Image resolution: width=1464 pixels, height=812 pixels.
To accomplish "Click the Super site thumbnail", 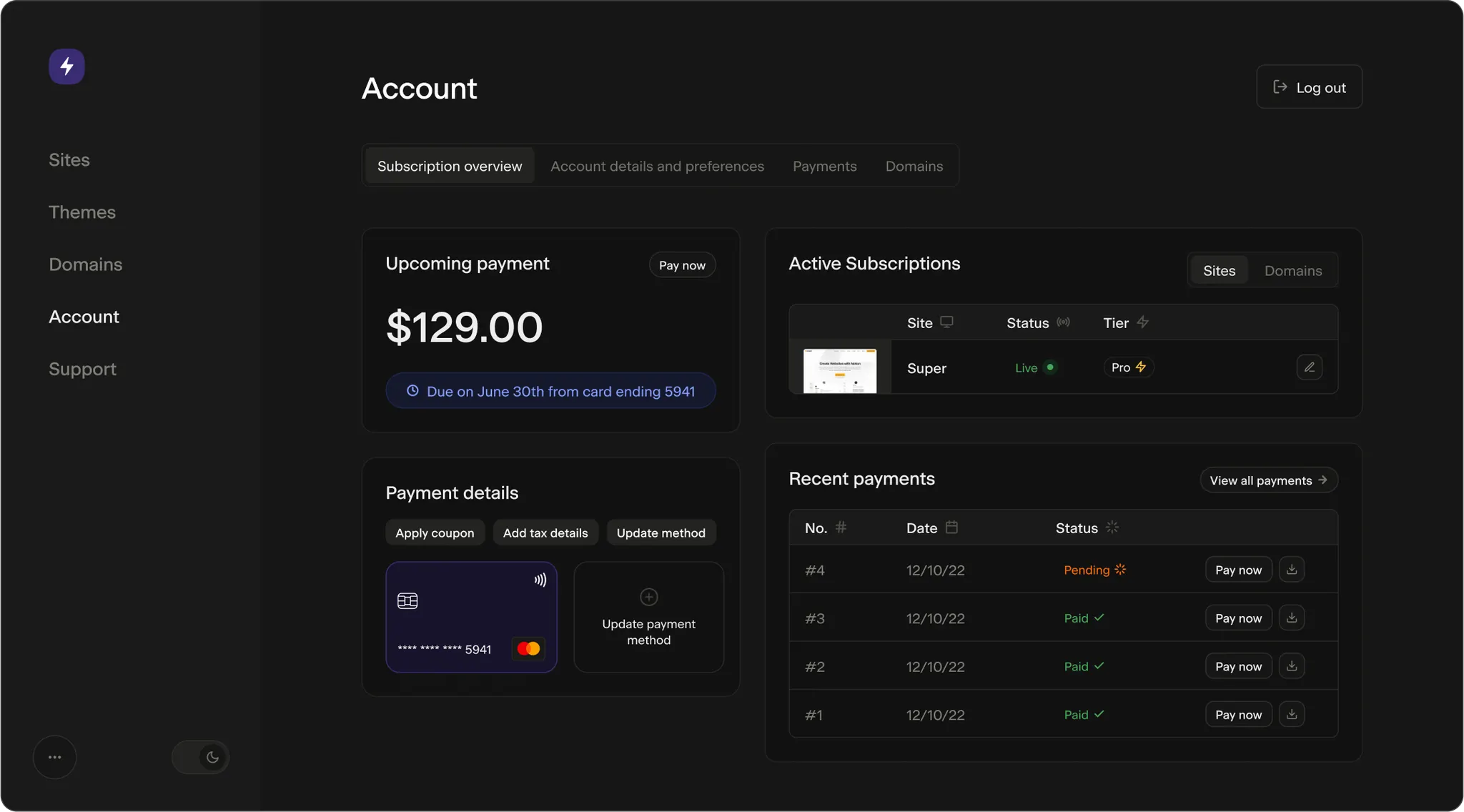I will 839,370.
